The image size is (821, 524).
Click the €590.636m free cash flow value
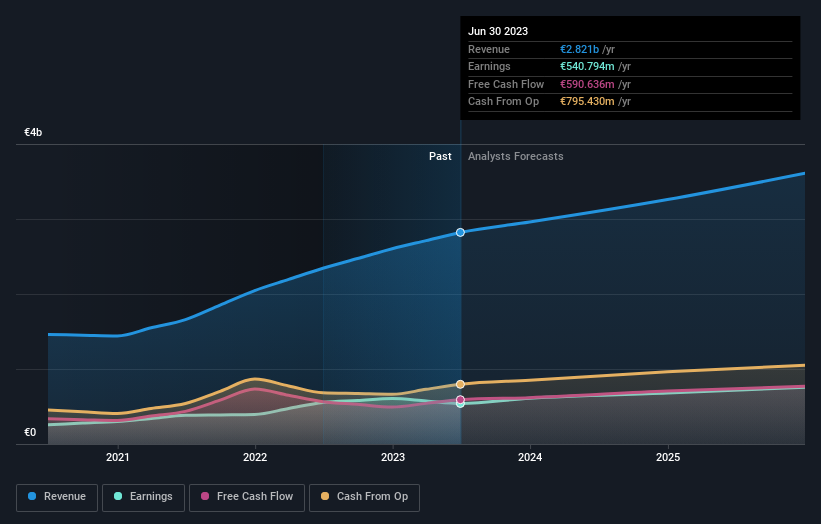click(x=587, y=84)
